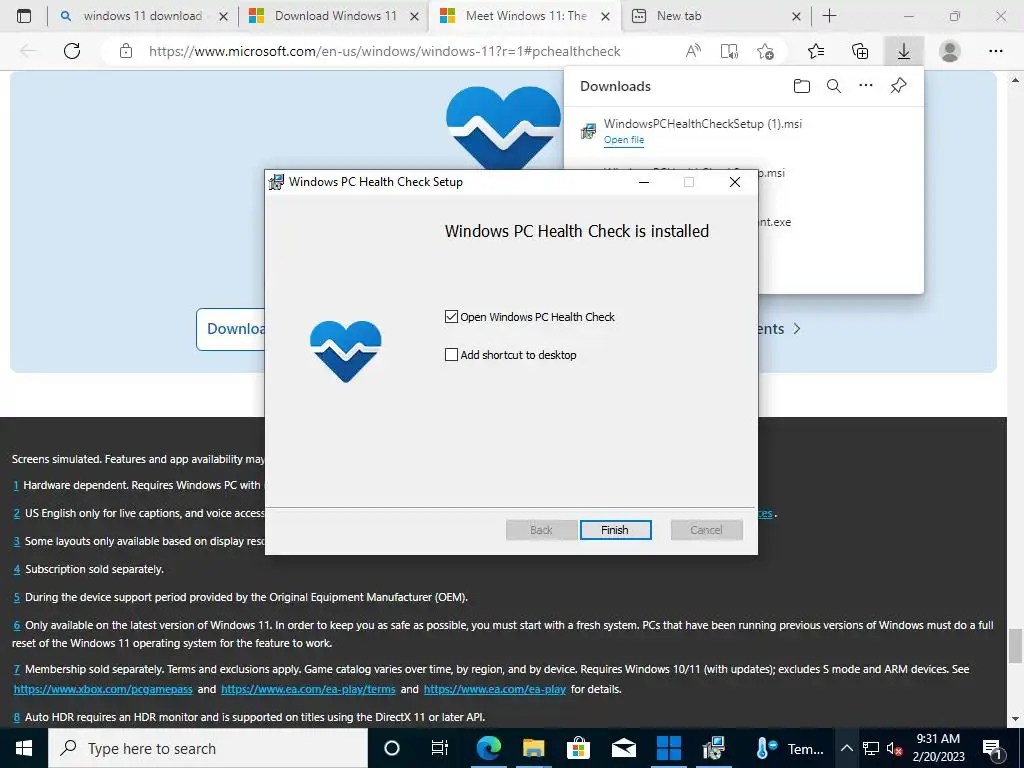
Task: Open Edge tab actions menu icon
Action: [24, 16]
